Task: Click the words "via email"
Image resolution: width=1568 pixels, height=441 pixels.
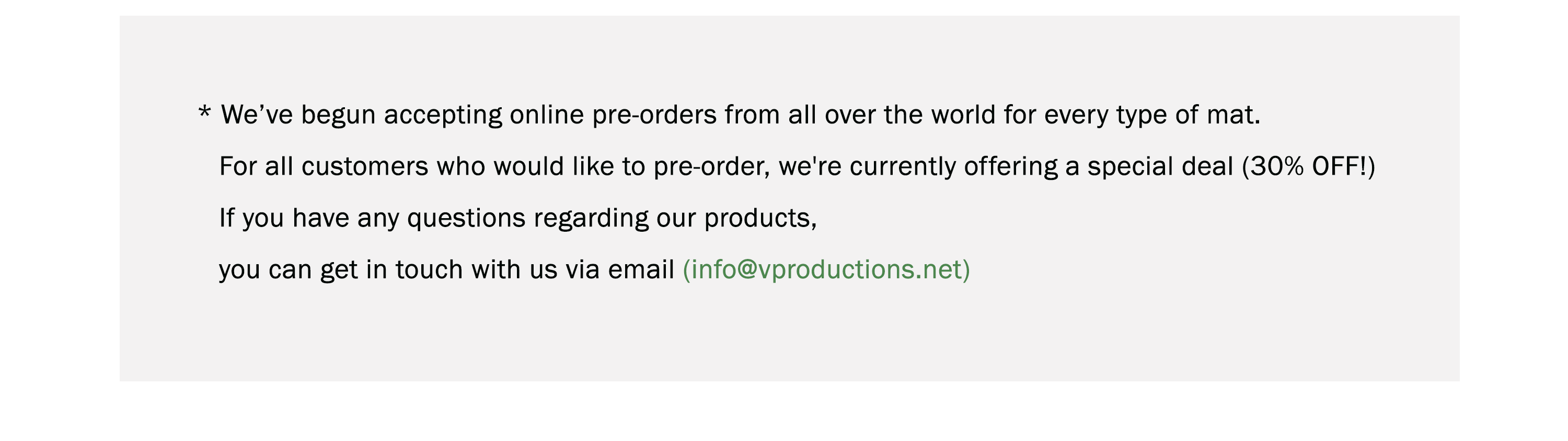Action: tap(620, 269)
